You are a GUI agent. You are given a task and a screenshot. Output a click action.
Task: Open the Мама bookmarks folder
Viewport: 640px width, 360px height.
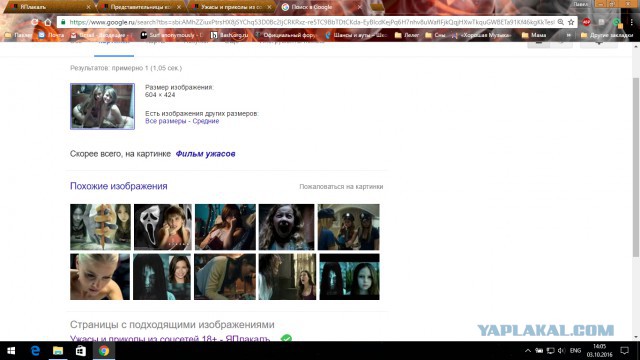click(x=534, y=35)
